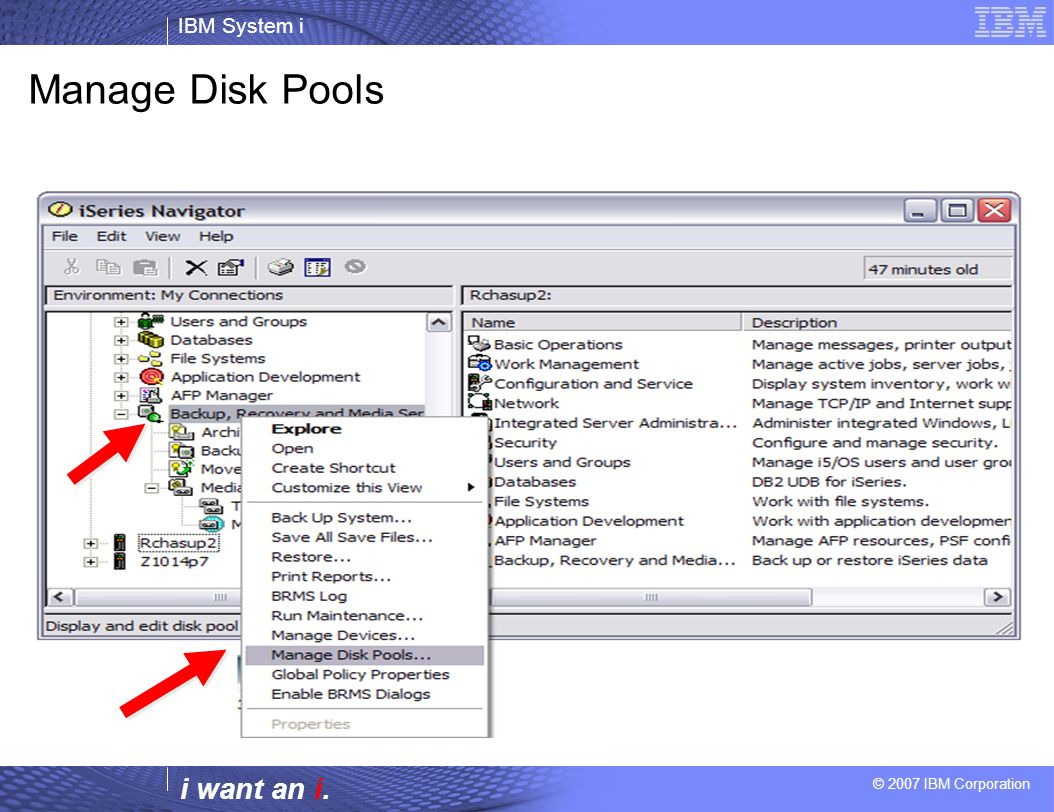
Task: Click the Name column header
Action: coord(604,323)
